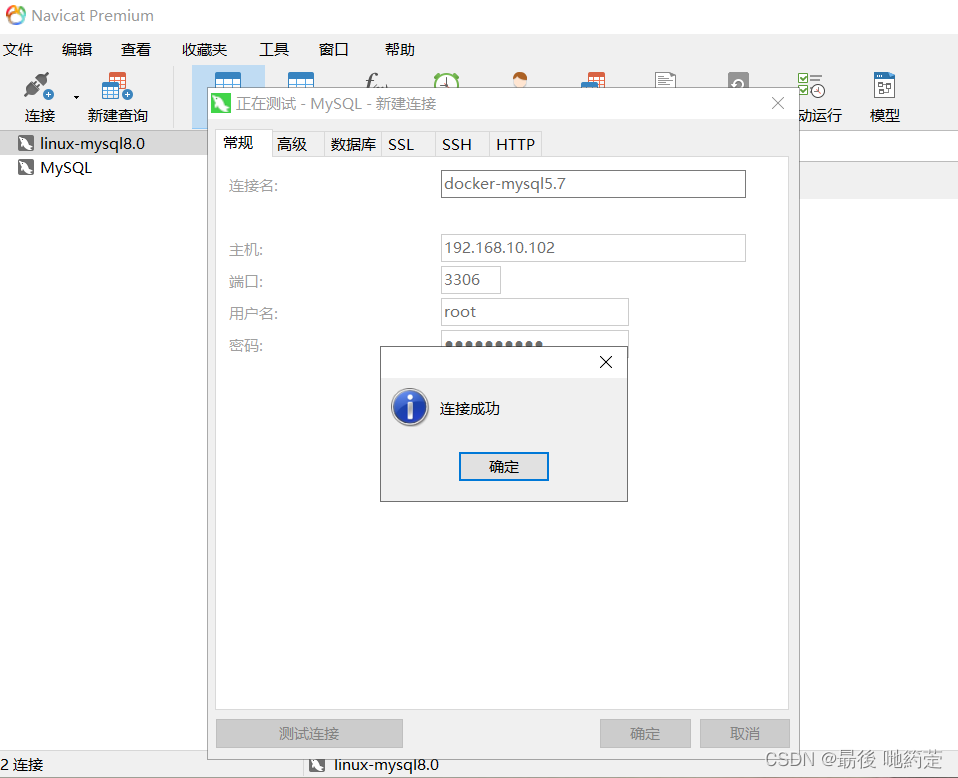
Task: Click the linux-mysql8.0 connection icon in sidebar
Action: (x=26, y=144)
